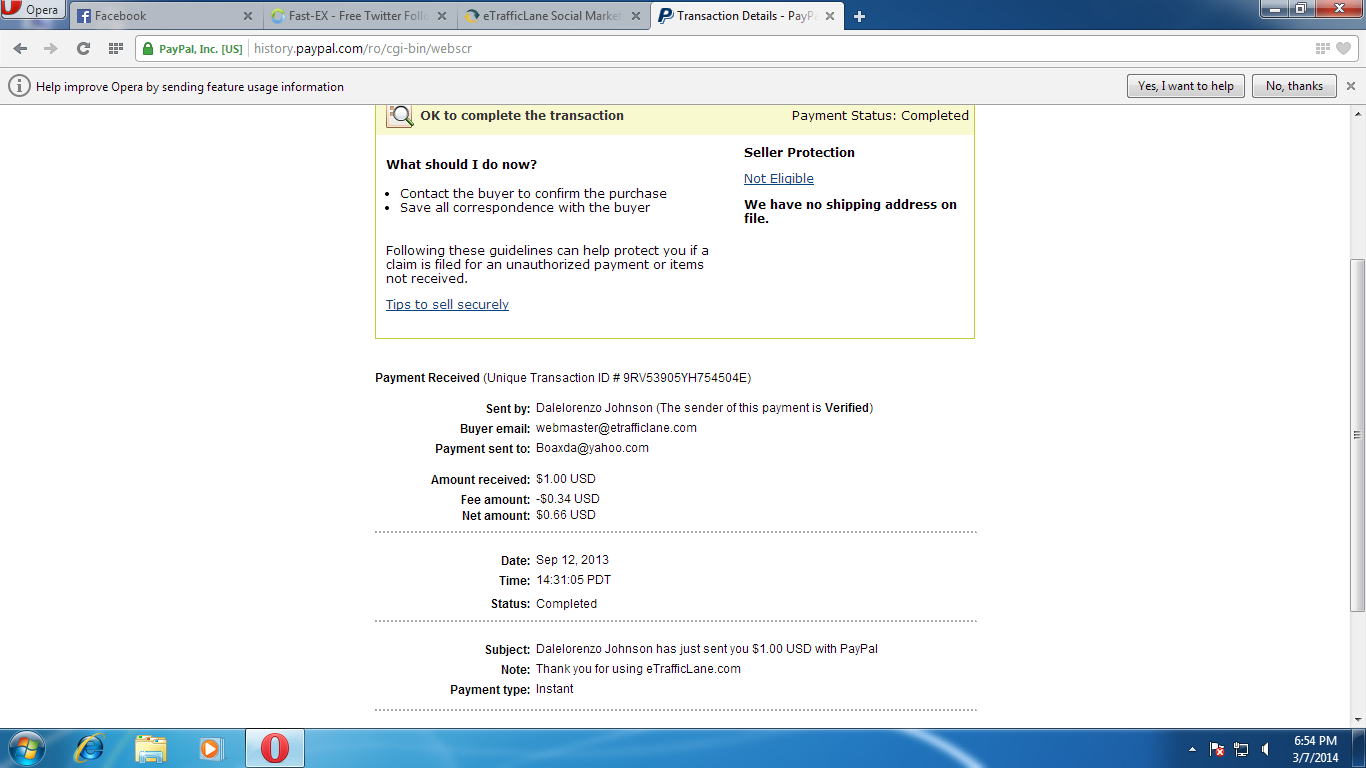1366x768 pixels.
Task: Click the page vertical scrollbar thumb
Action: click(x=1357, y=435)
